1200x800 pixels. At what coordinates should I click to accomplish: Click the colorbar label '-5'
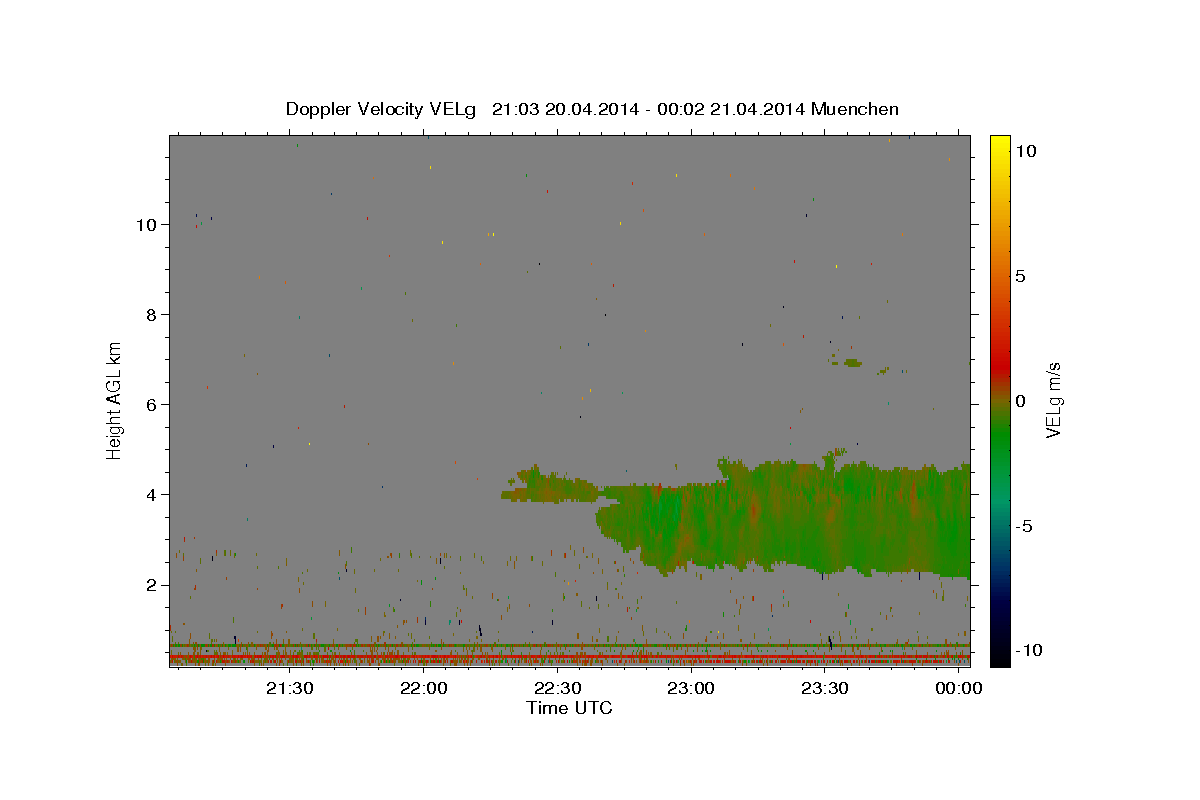1023,526
